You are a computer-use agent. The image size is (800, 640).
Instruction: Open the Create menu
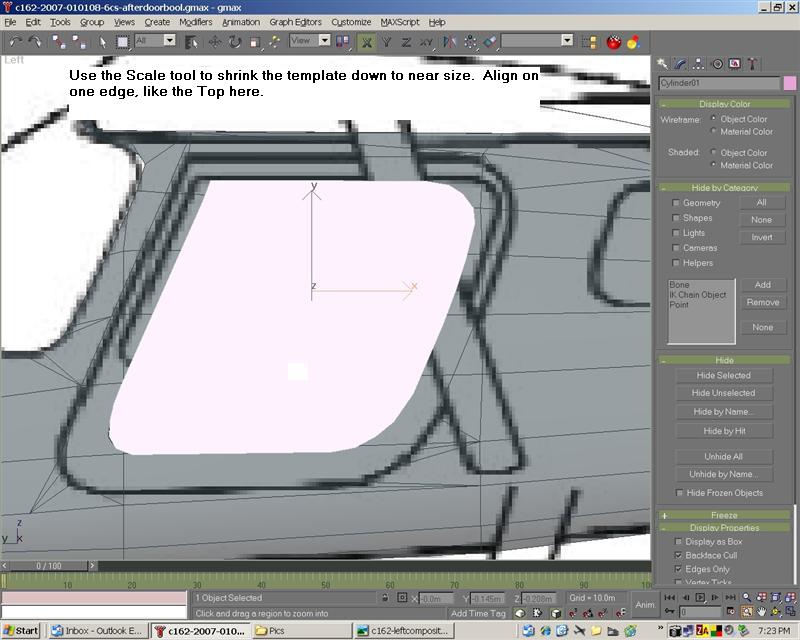click(x=157, y=22)
